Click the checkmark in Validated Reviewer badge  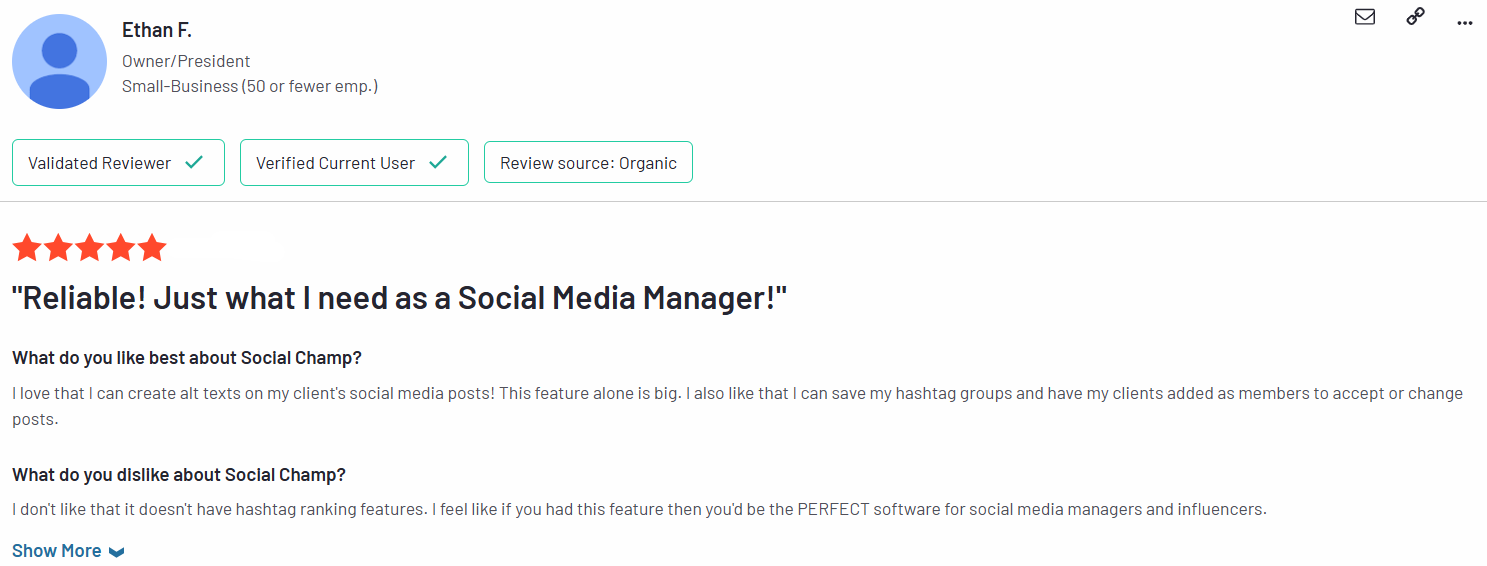click(x=194, y=162)
